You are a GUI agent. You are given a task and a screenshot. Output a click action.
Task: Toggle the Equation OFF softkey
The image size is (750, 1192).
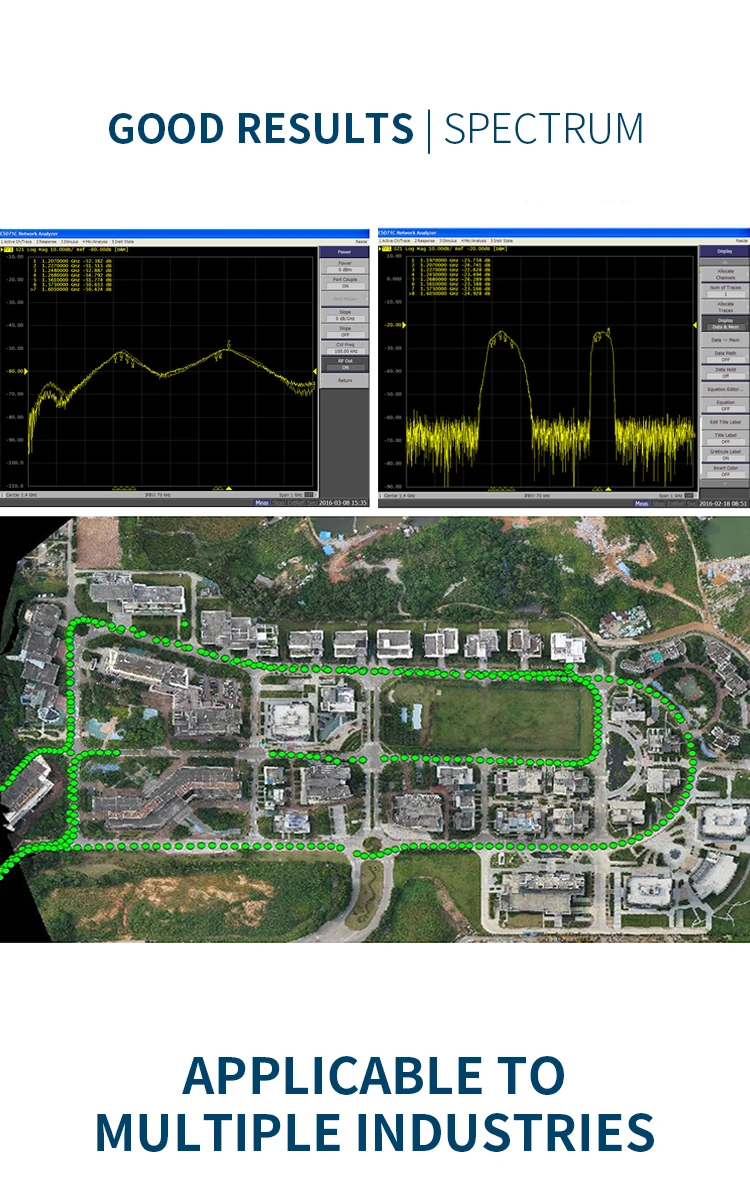pyautogui.click(x=725, y=405)
